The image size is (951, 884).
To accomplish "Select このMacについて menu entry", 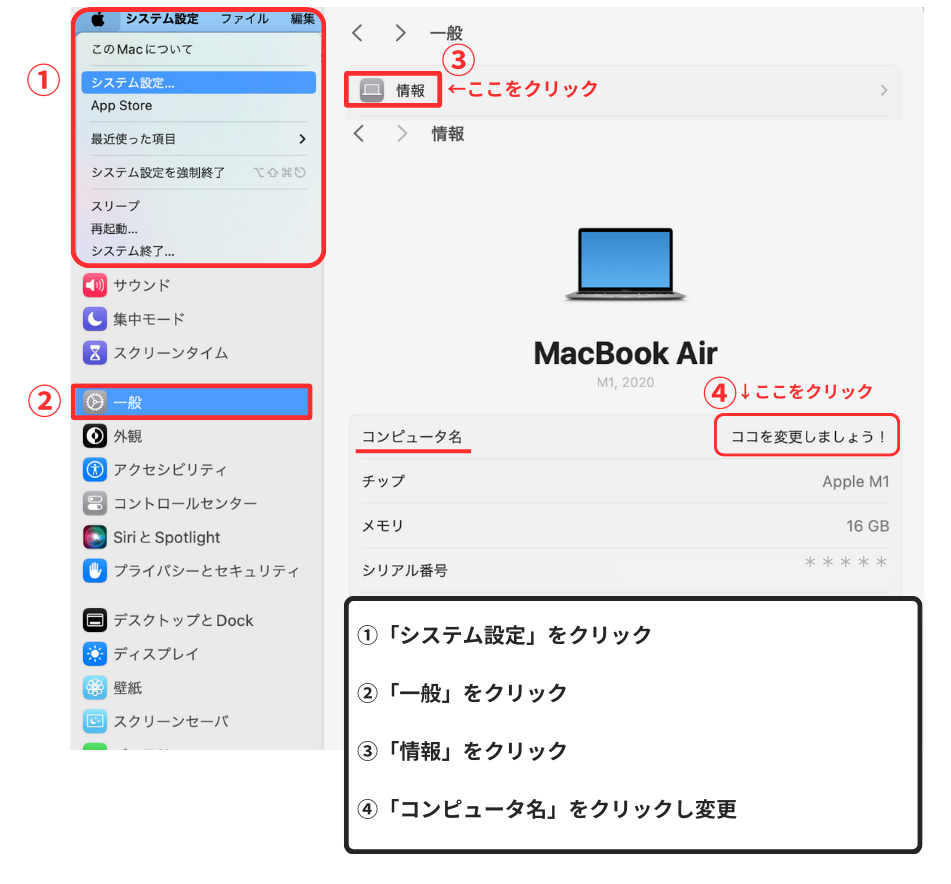I will pyautogui.click(x=142, y=49).
